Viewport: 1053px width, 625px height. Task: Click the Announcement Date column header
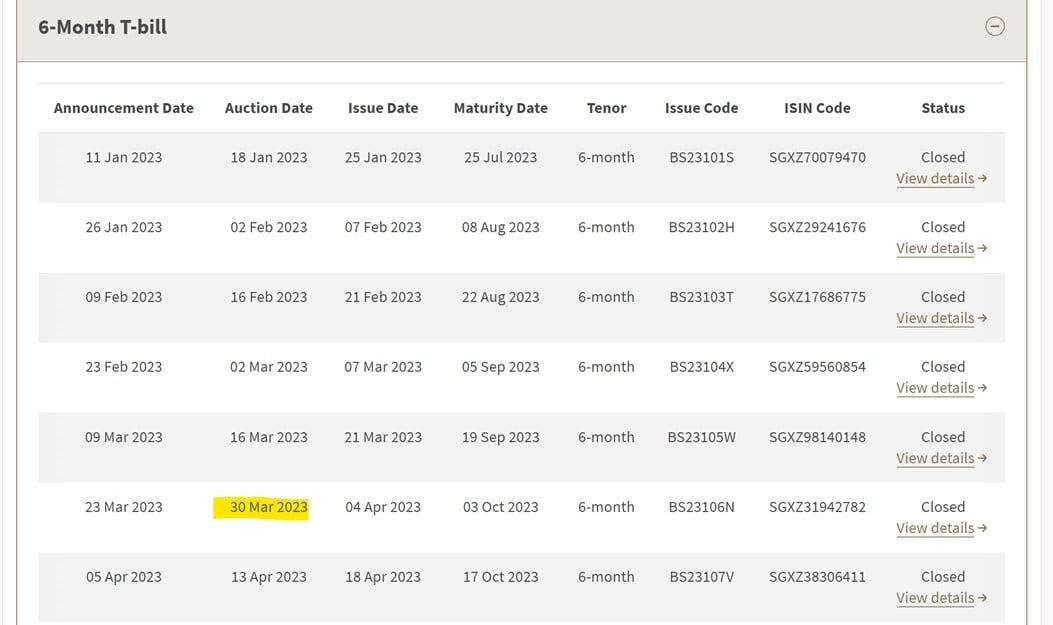point(124,108)
